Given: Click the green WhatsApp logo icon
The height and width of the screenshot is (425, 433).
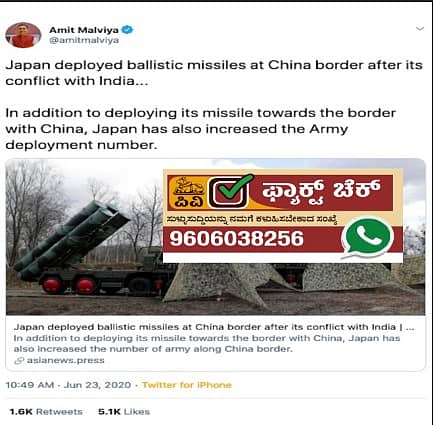Looking at the screenshot, I should tap(367, 238).
